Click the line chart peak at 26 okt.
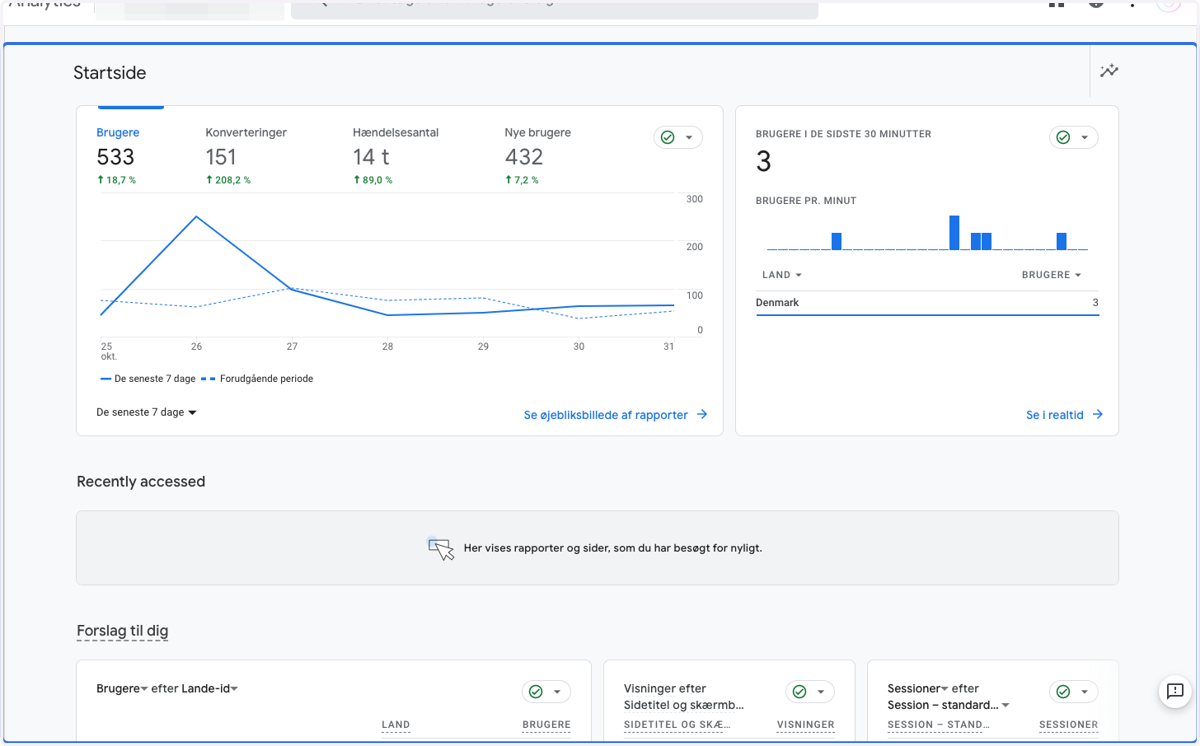Screen dimensions: 1200x746 pos(196,217)
